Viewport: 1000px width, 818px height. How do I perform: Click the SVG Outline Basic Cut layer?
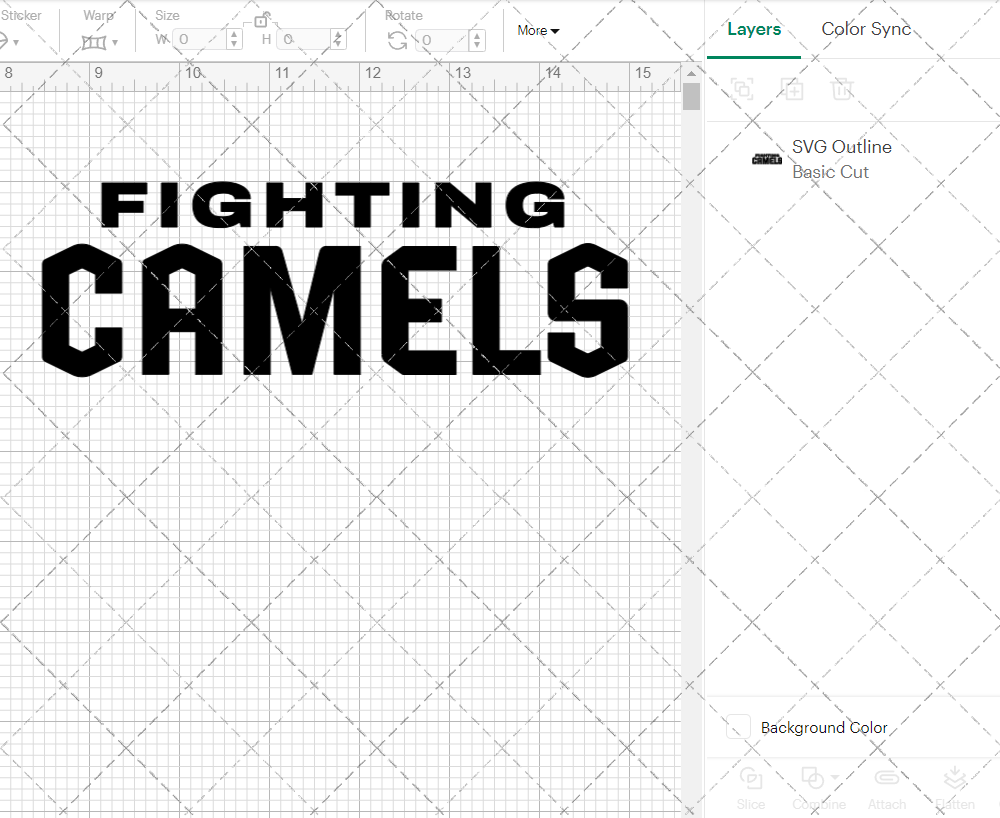(841, 159)
